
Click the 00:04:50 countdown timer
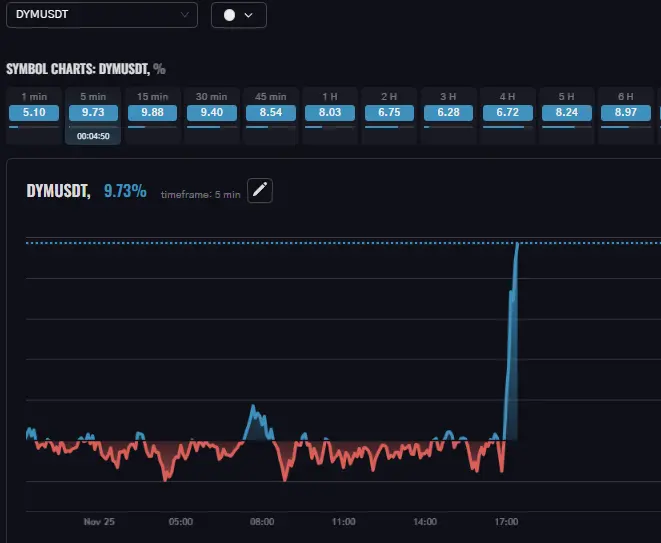(x=93, y=136)
